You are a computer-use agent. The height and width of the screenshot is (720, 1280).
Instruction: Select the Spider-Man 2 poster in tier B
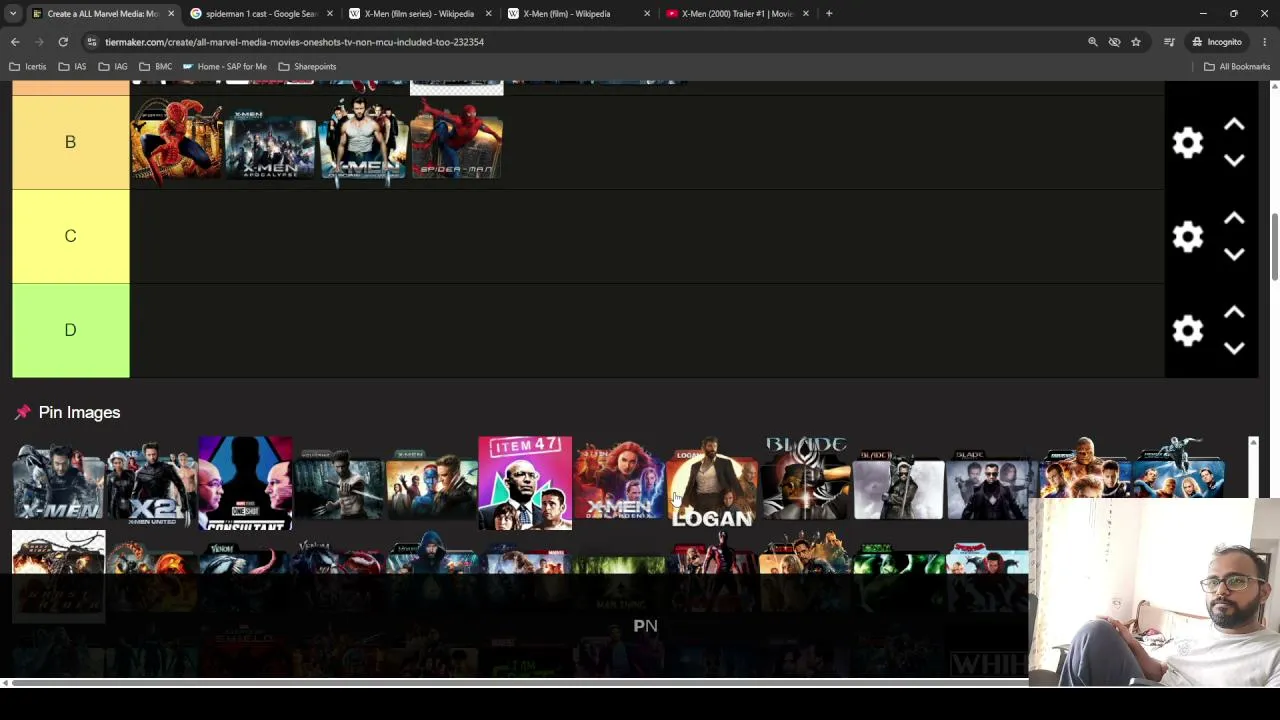(176, 142)
